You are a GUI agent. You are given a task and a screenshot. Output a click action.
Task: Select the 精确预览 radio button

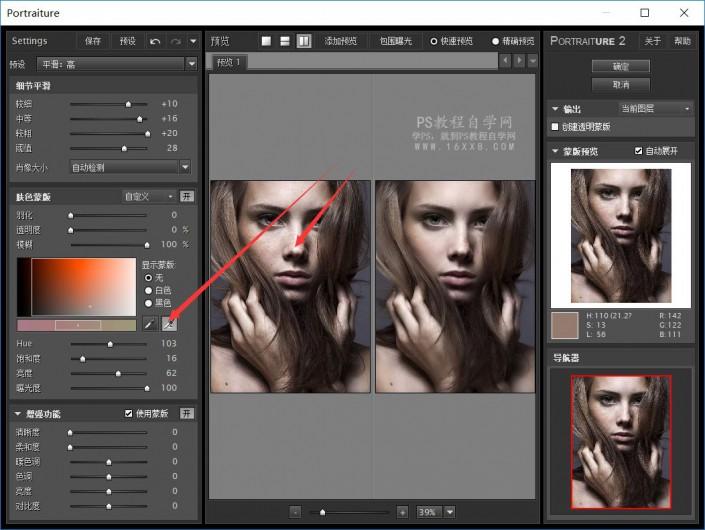click(496, 41)
